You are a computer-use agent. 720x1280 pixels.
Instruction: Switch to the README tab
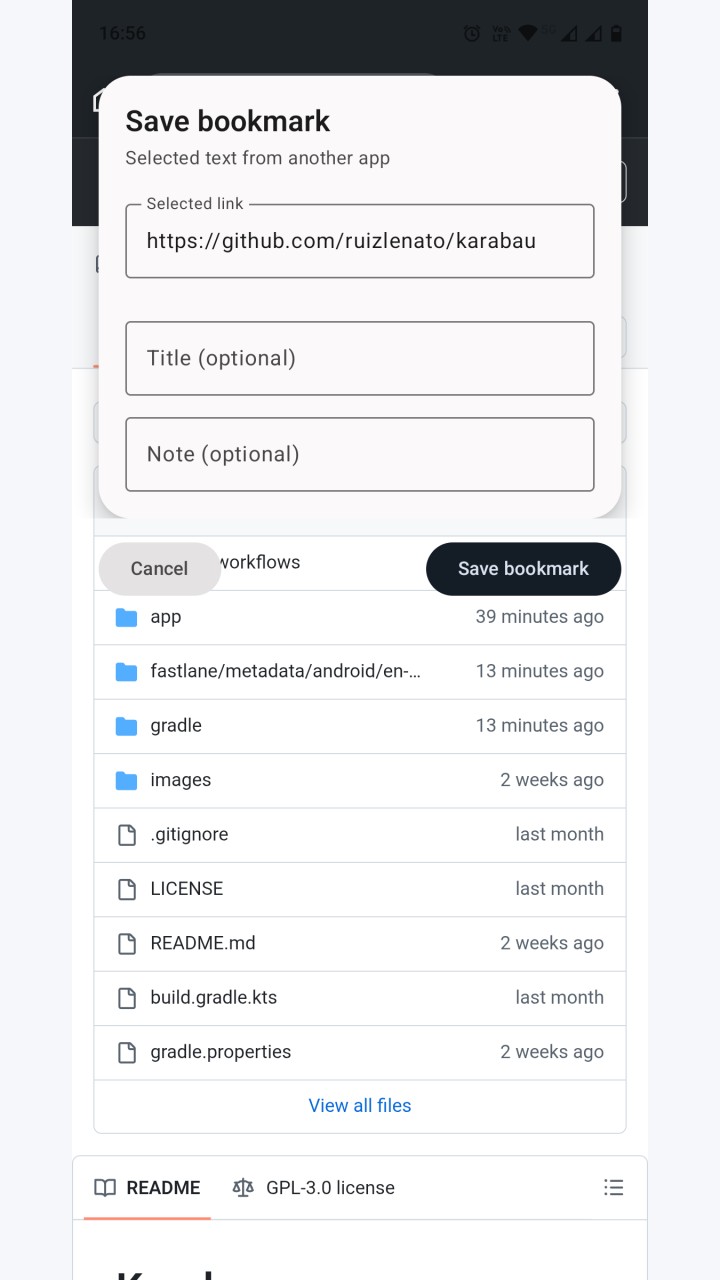147,1188
